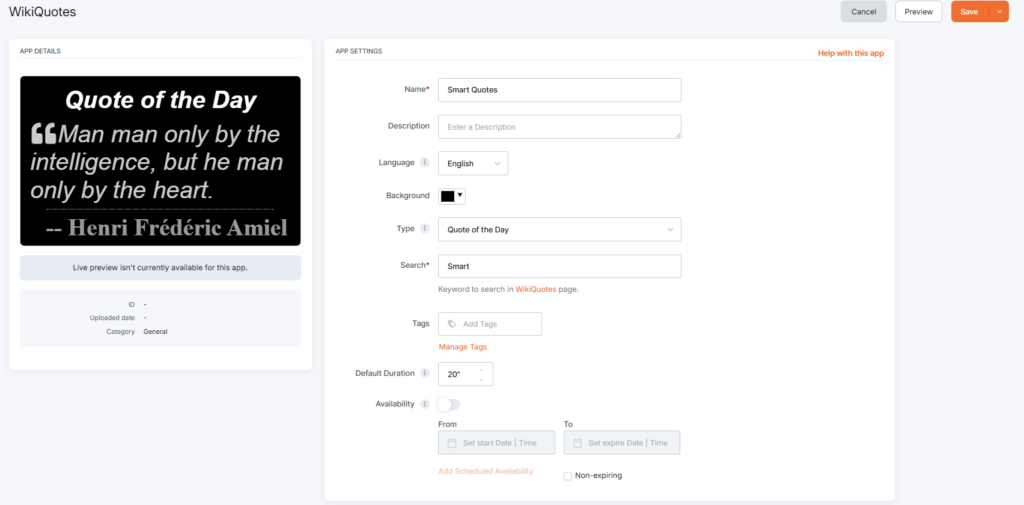Click the Cancel button
Image resolution: width=1024 pixels, height=505 pixels.
(863, 12)
